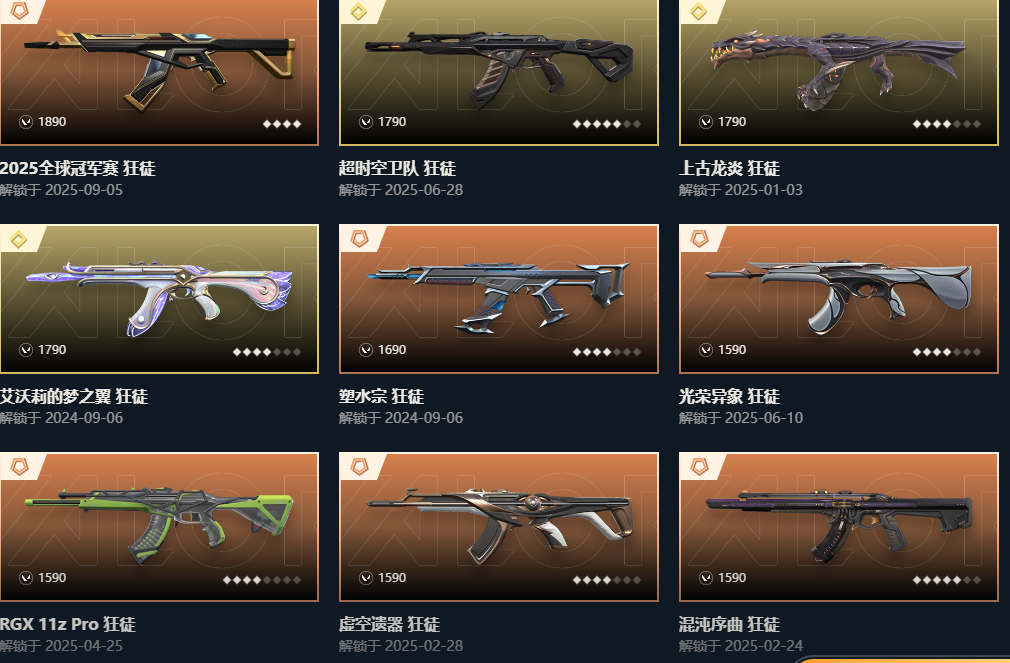Click the tier badge on 混沌序曲 card
The width and height of the screenshot is (1010, 663).
point(699,468)
